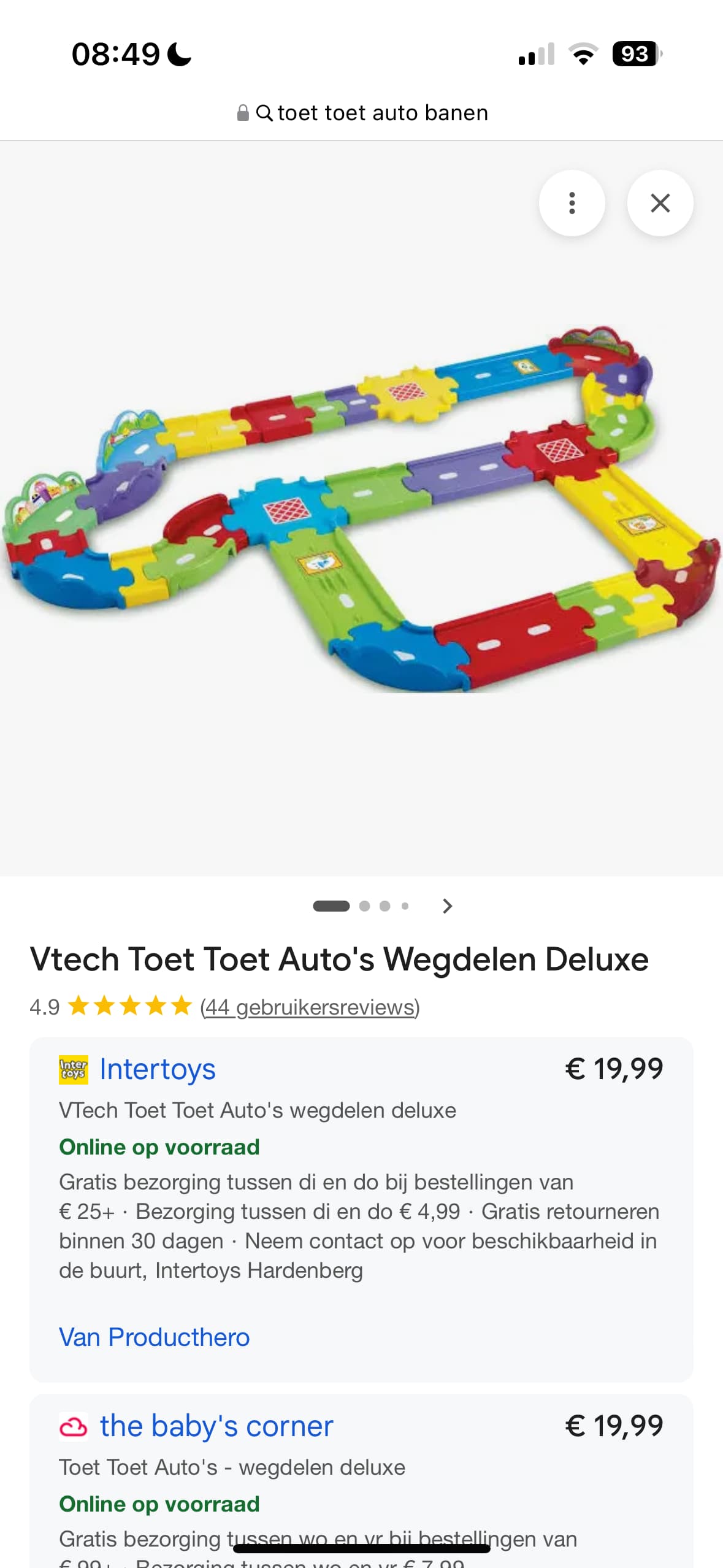The height and width of the screenshot is (1568, 723).
Task: Tap the toy road track product image
Action: click(361, 509)
